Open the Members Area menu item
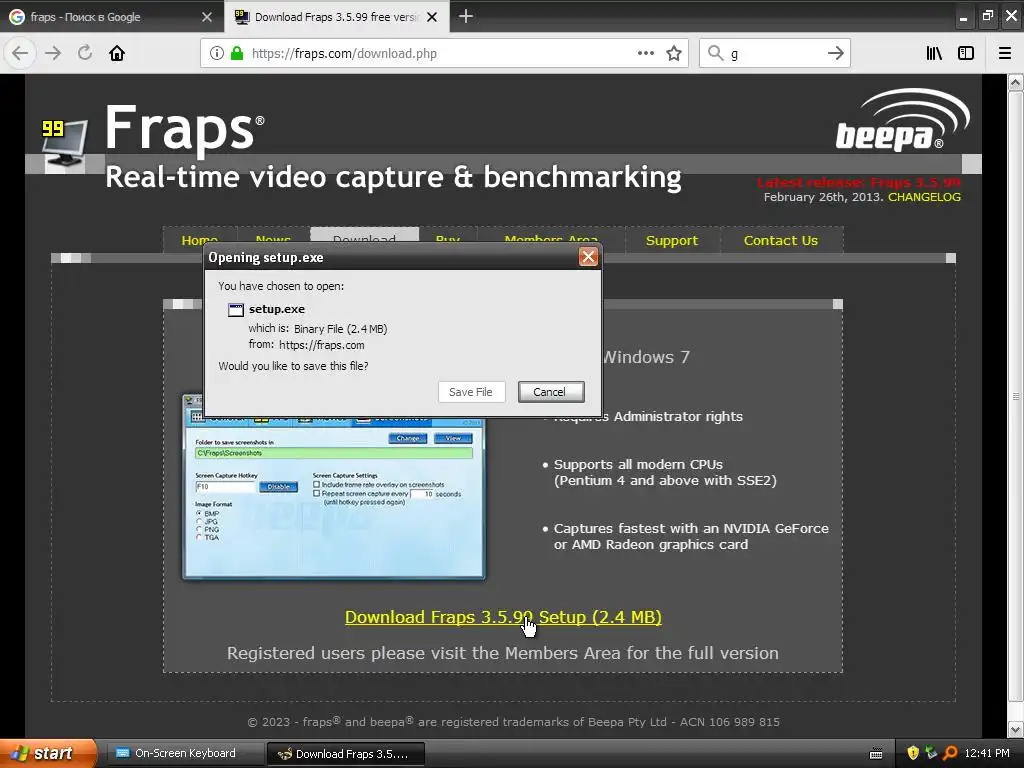 [x=551, y=239]
